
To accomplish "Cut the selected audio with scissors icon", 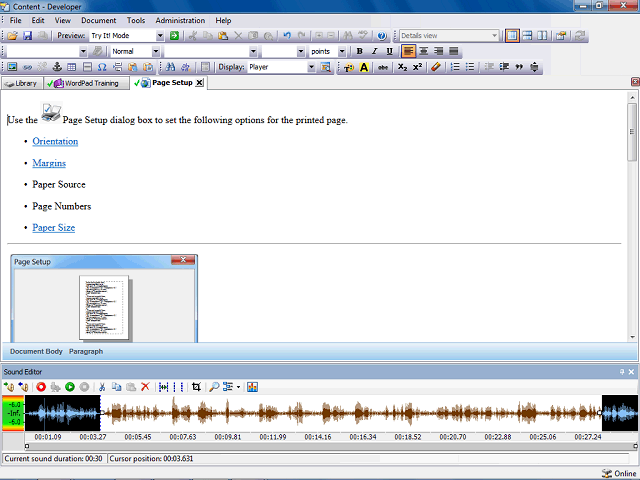I will click(102, 387).
